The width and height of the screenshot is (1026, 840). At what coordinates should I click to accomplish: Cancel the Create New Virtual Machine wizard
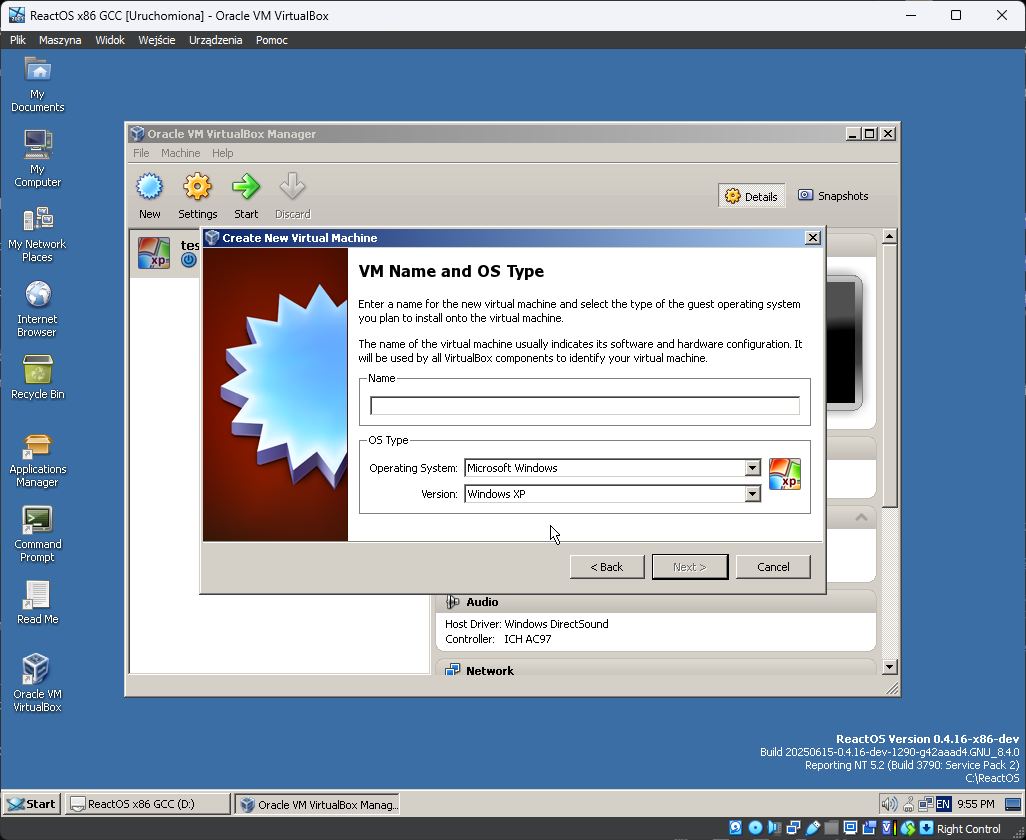point(773,567)
